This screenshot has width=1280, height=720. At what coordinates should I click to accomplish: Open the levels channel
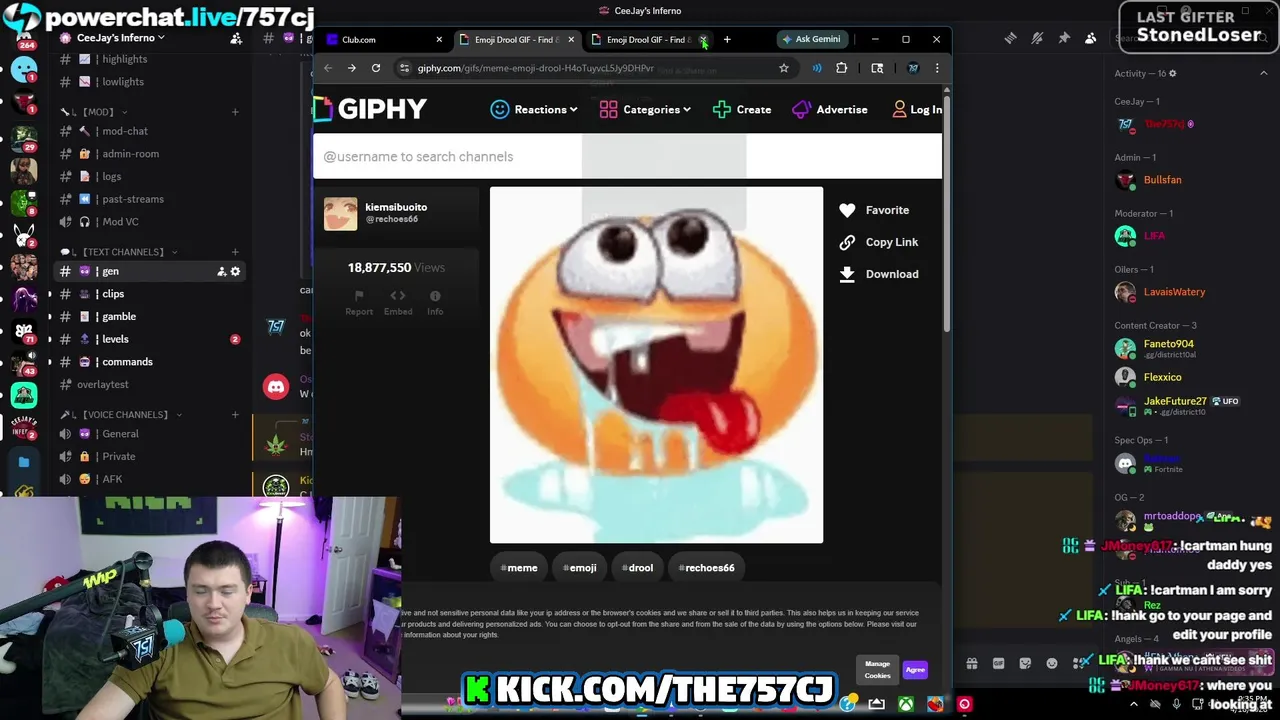coord(150,339)
